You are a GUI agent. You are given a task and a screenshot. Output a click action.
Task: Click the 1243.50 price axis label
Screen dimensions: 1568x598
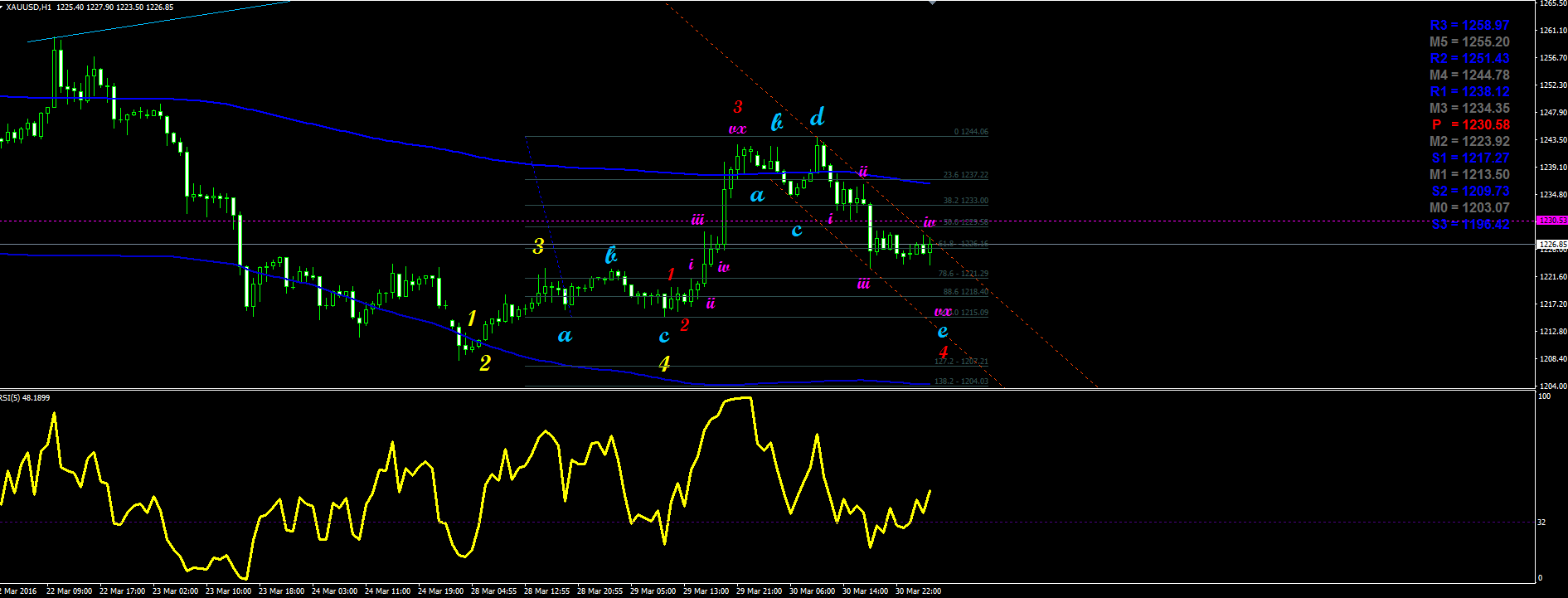pos(1552,140)
